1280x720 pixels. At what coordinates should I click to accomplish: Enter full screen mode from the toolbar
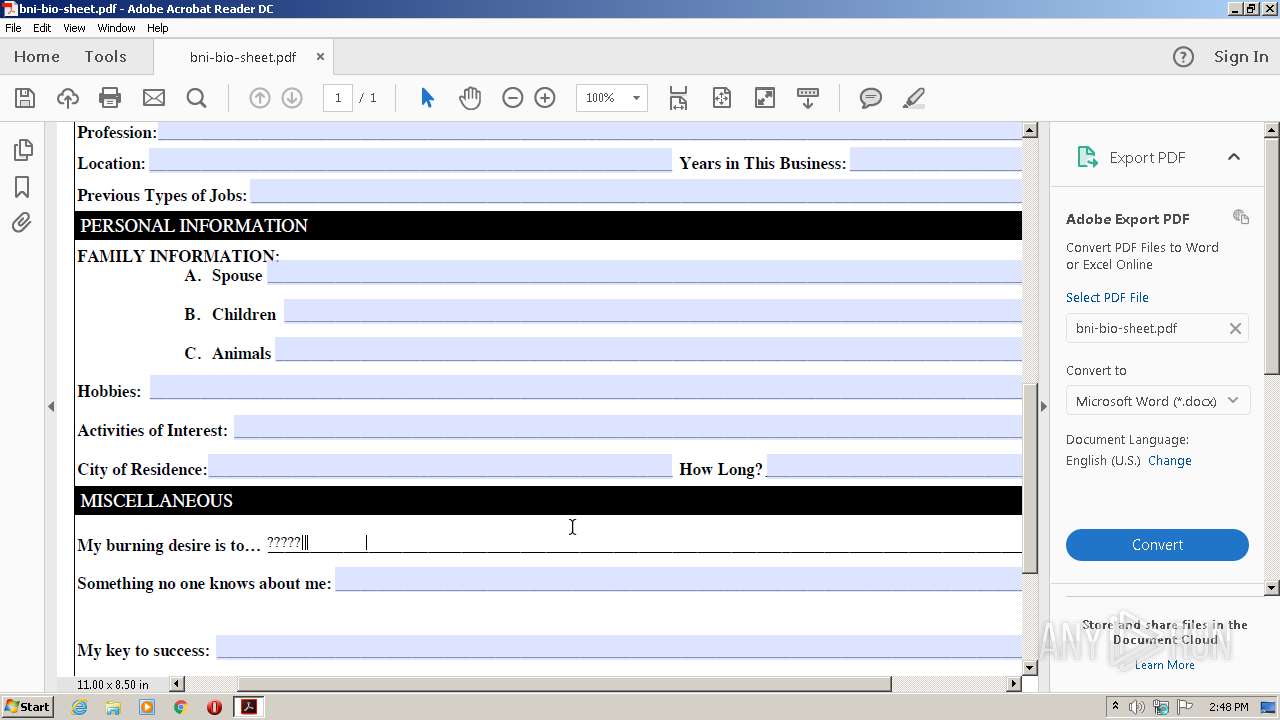click(765, 98)
